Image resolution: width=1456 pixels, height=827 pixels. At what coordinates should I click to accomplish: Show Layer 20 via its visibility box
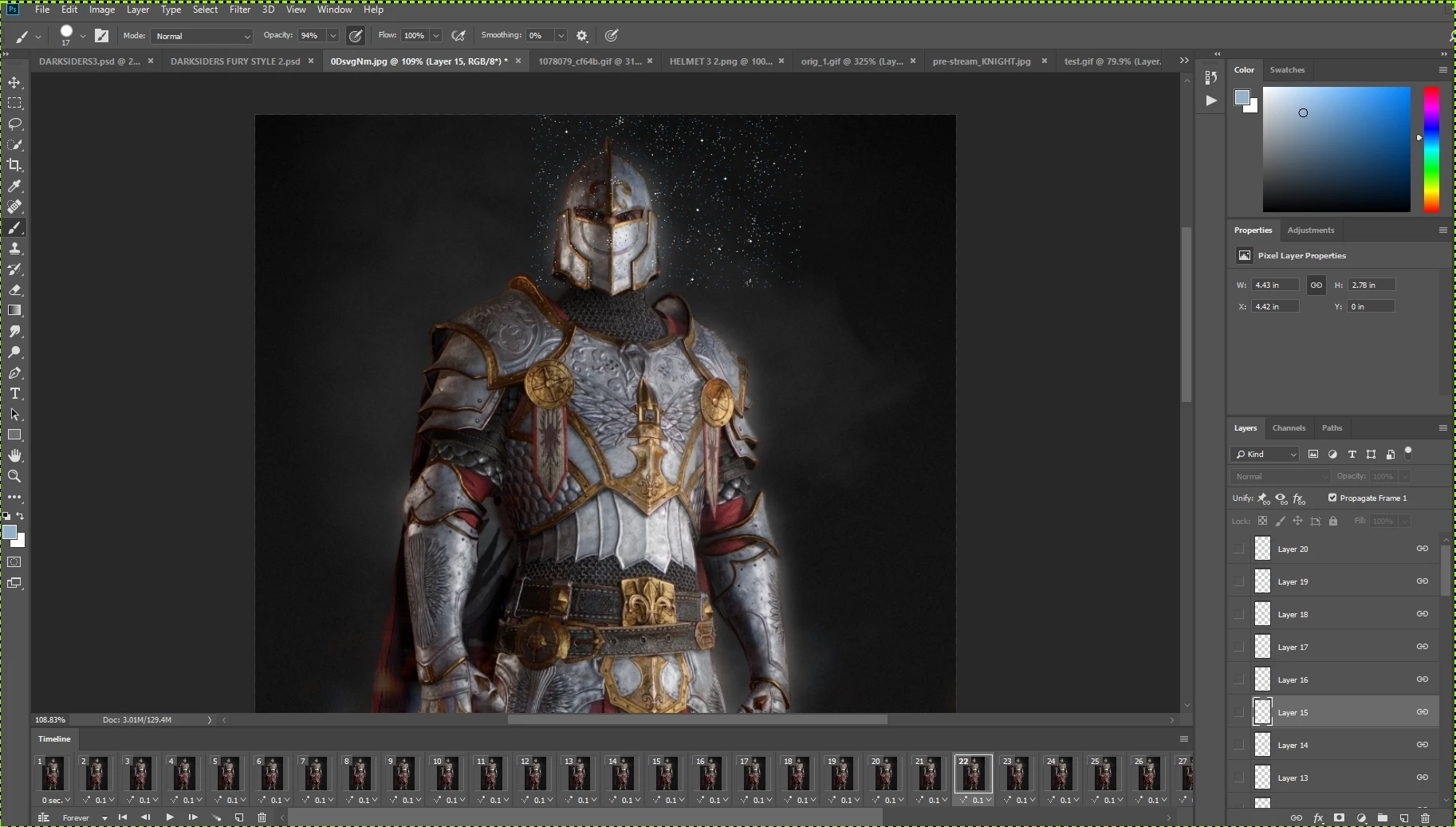1238,549
